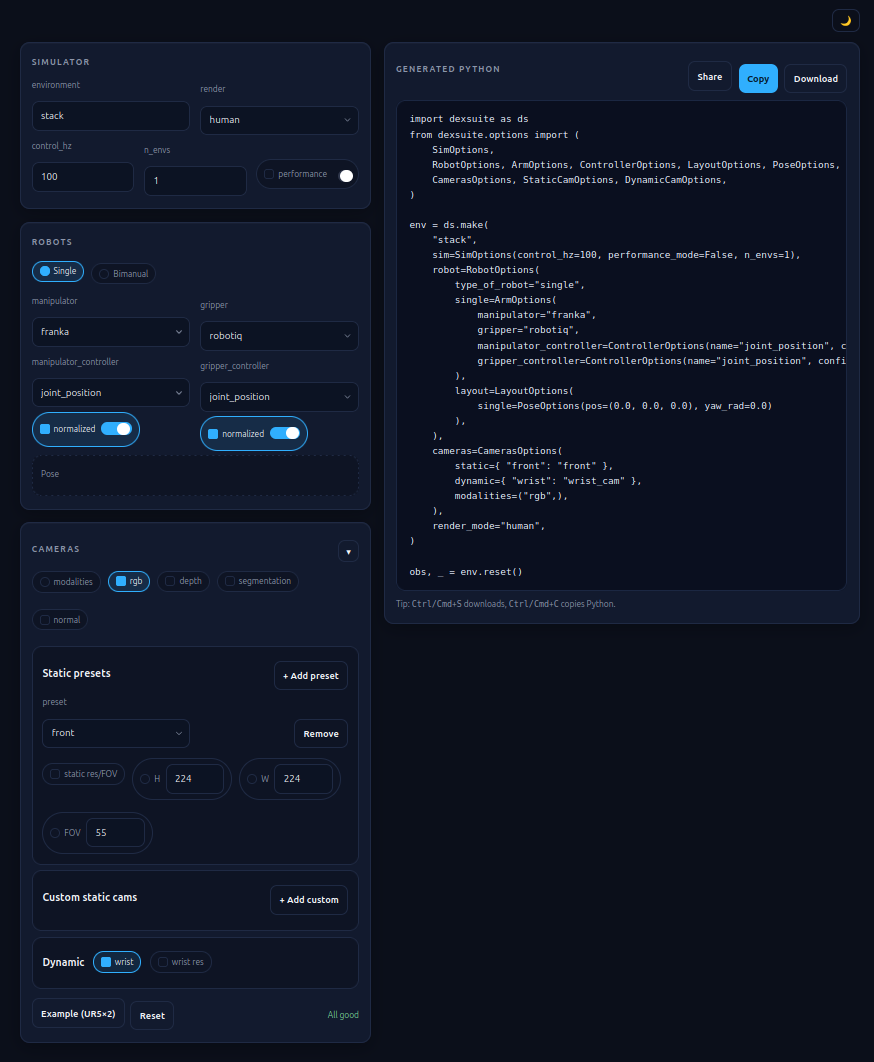The width and height of the screenshot is (874, 1062).
Task: Click the FOV input field
Action: [x=115, y=833]
